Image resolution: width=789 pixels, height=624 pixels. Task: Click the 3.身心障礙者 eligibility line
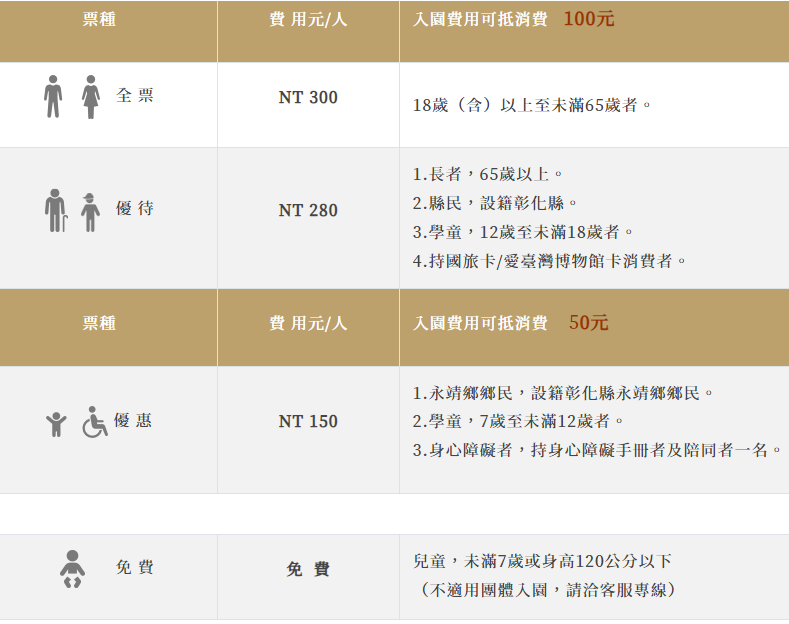click(x=597, y=450)
